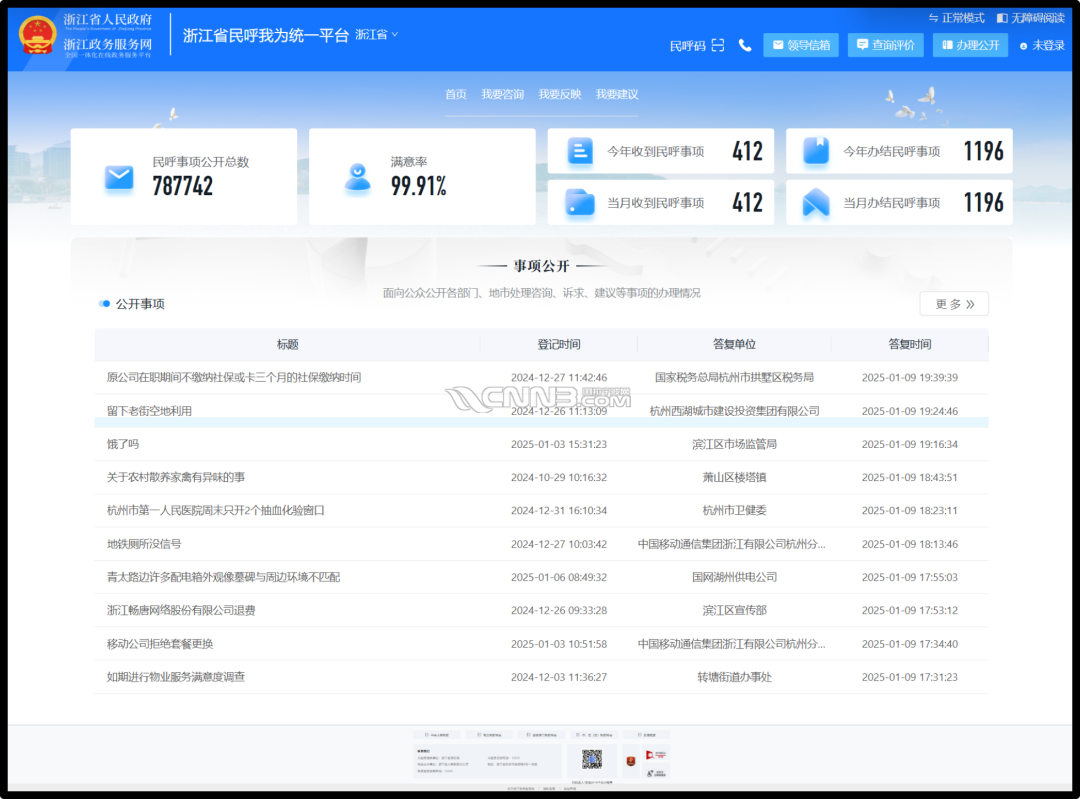Click the bookmark icon for 今年办结民呼事项

tap(816, 151)
